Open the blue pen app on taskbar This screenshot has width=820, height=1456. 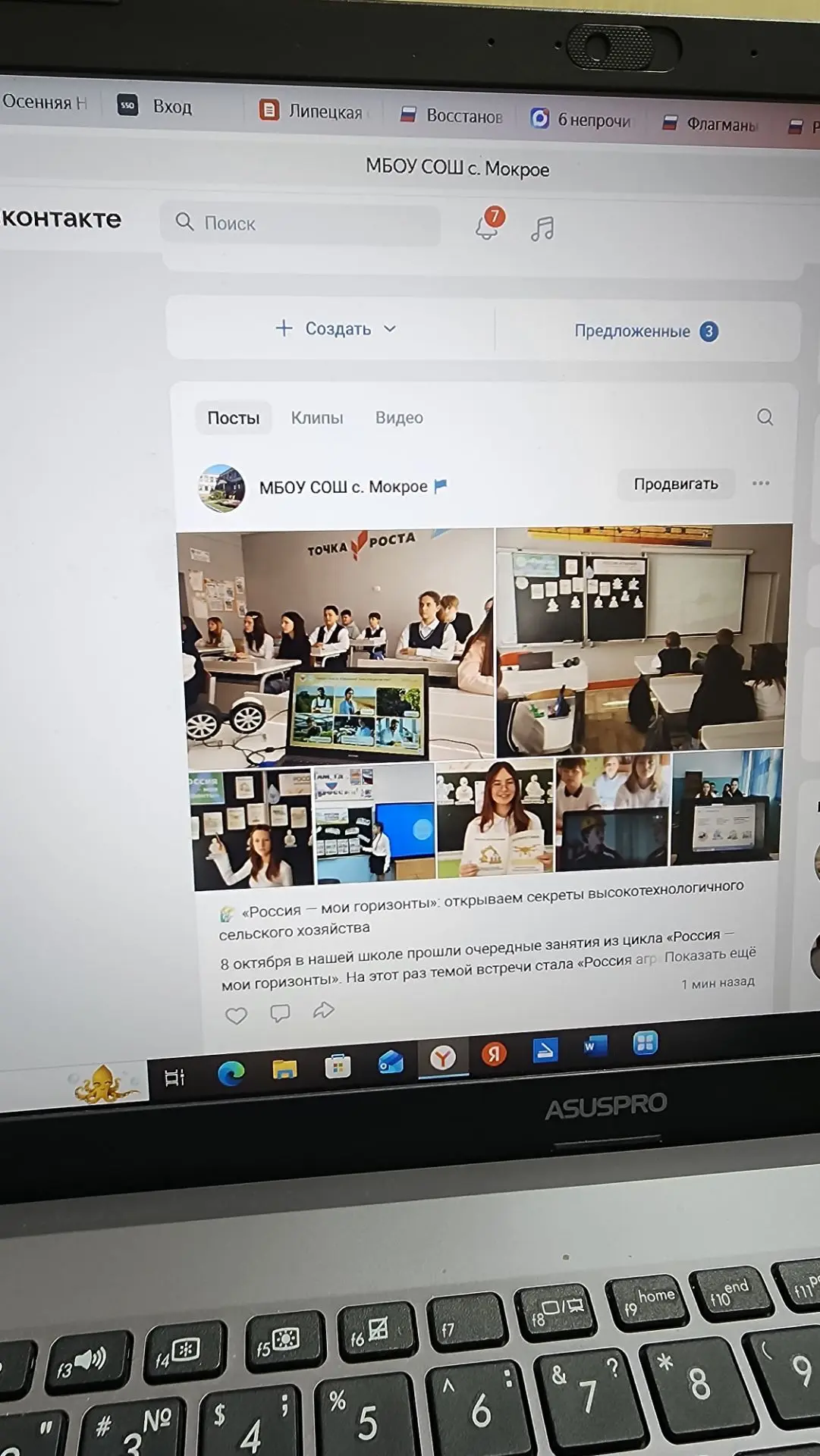[x=545, y=1050]
